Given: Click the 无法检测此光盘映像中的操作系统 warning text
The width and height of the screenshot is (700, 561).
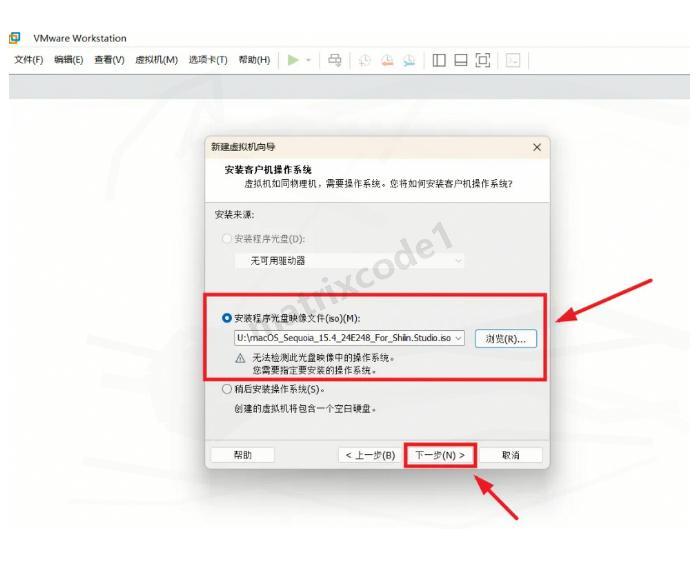Looking at the screenshot, I should click(x=324, y=357).
